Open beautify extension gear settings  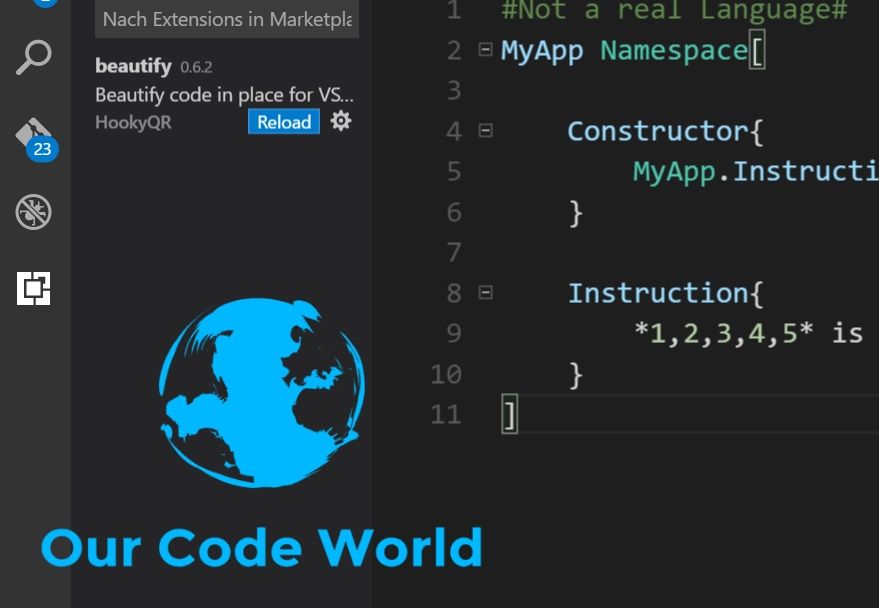(341, 121)
